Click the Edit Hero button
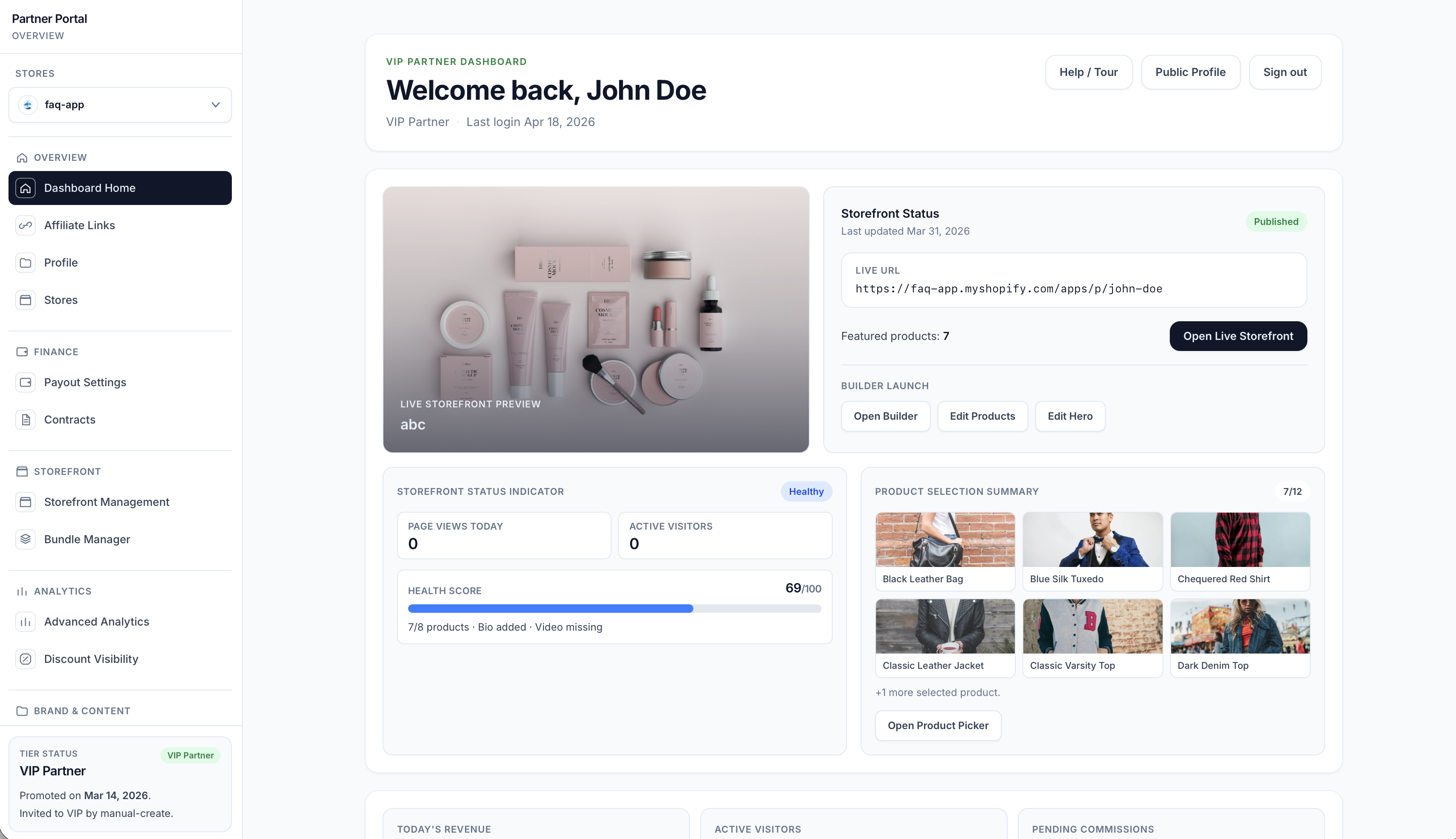The width and height of the screenshot is (1456, 839). coord(1070,416)
